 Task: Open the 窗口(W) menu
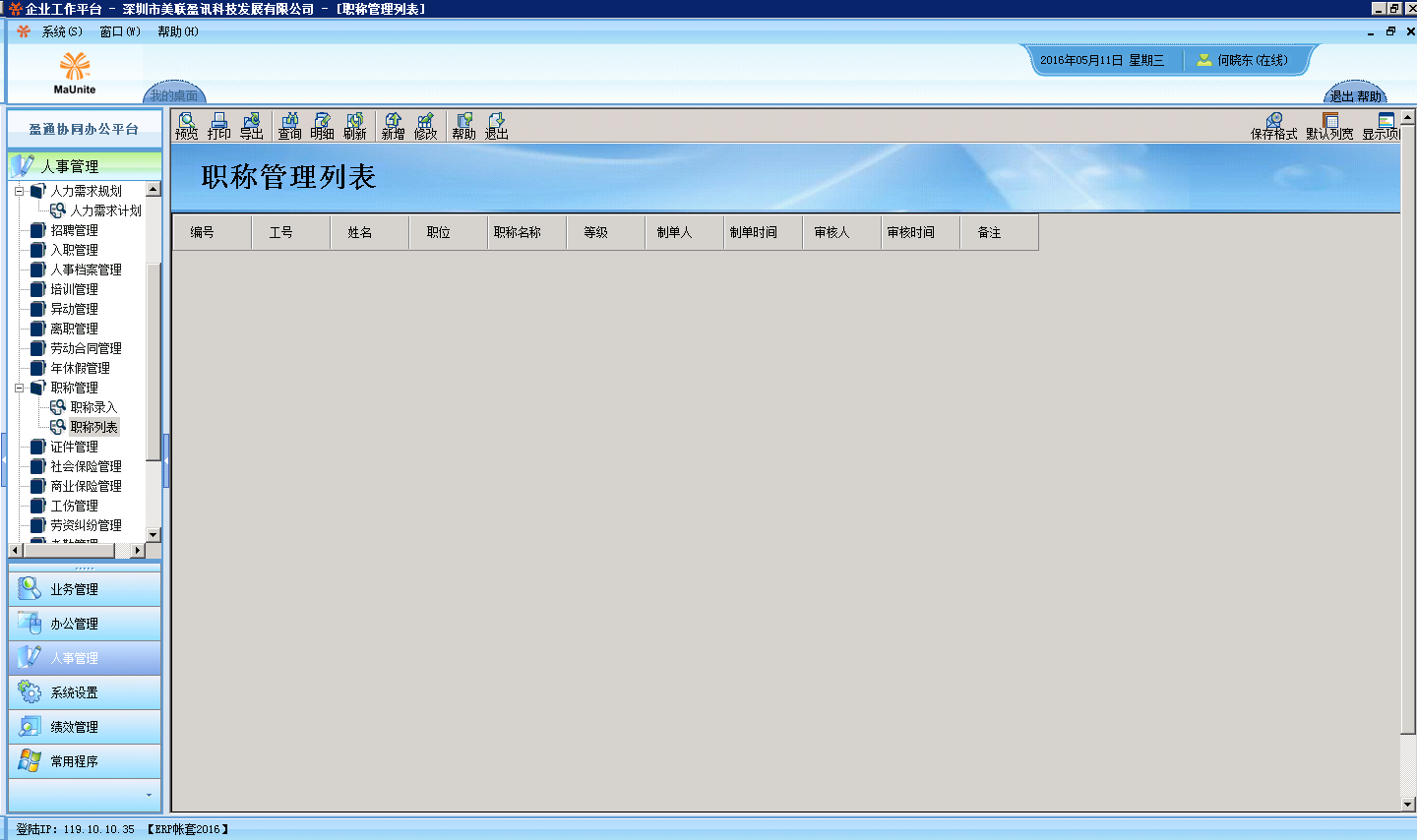(120, 31)
